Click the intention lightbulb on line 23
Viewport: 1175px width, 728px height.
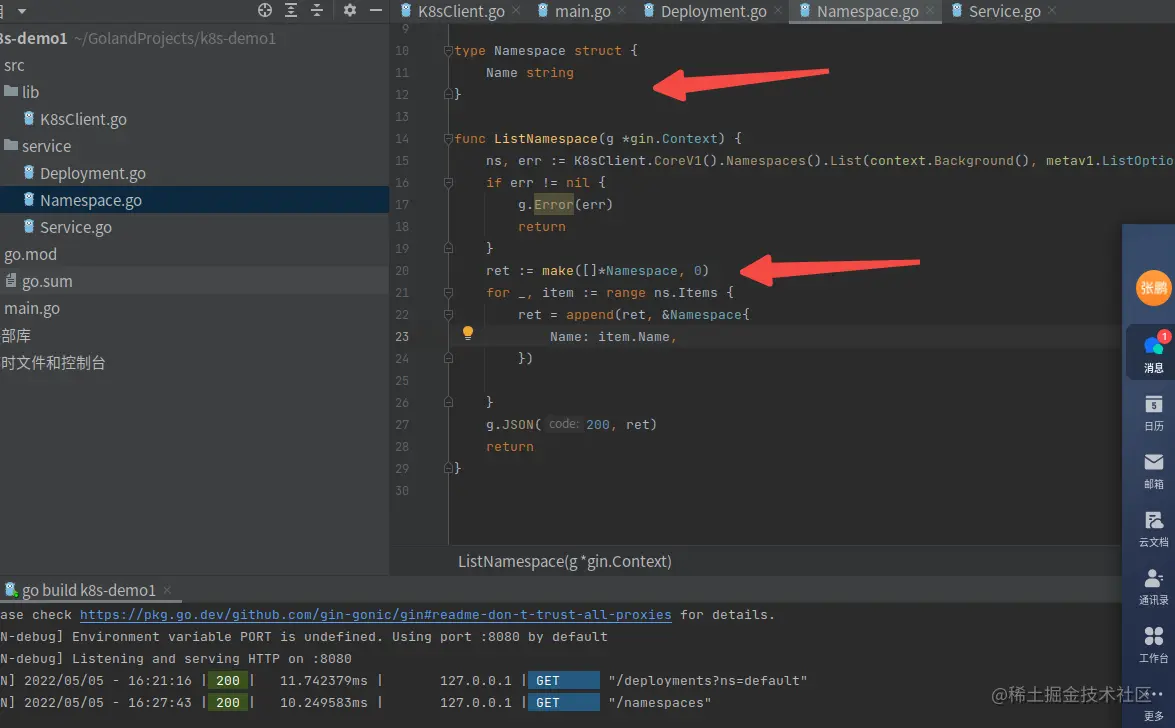[x=468, y=333]
